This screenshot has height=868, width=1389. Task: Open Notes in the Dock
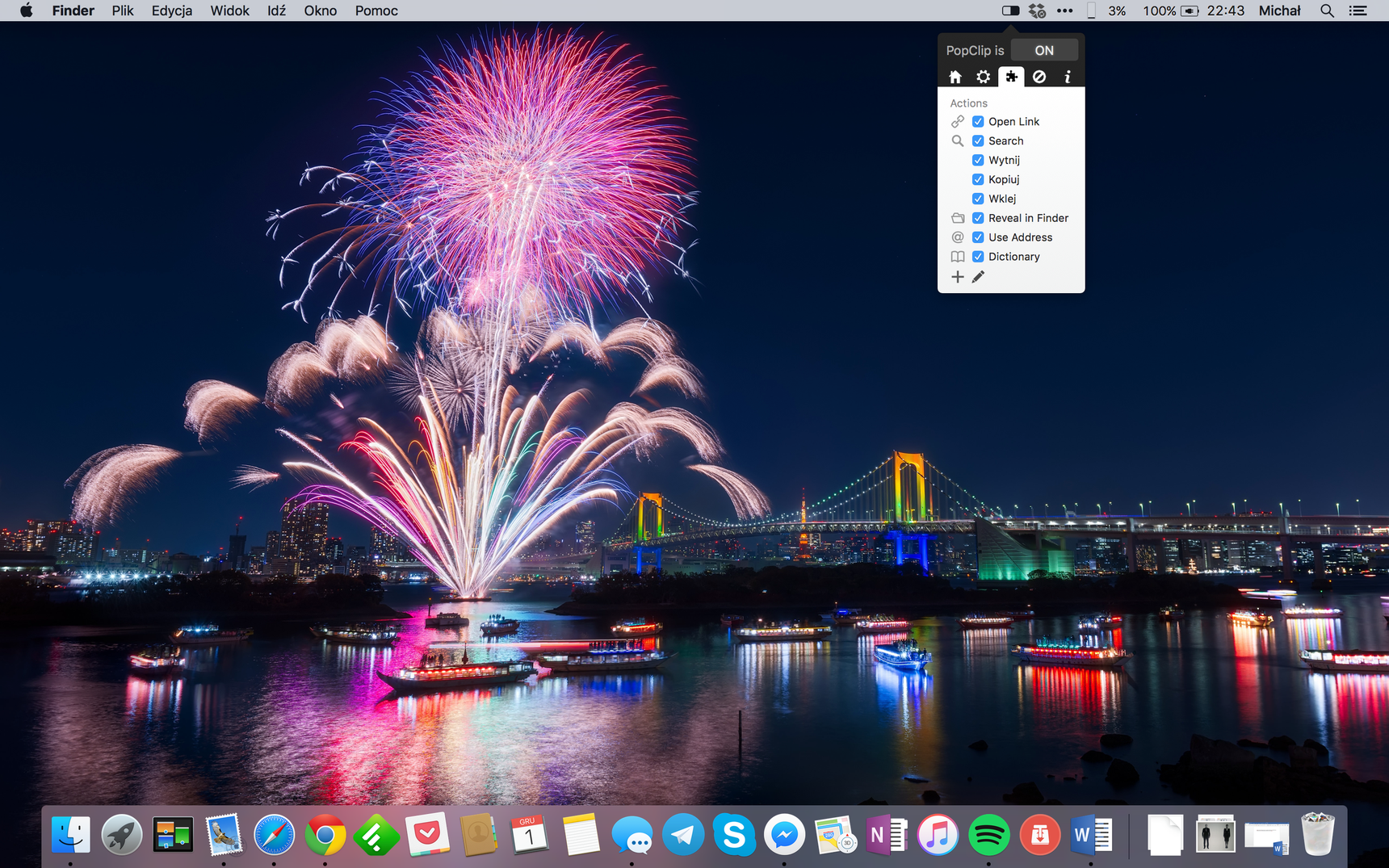click(581, 835)
